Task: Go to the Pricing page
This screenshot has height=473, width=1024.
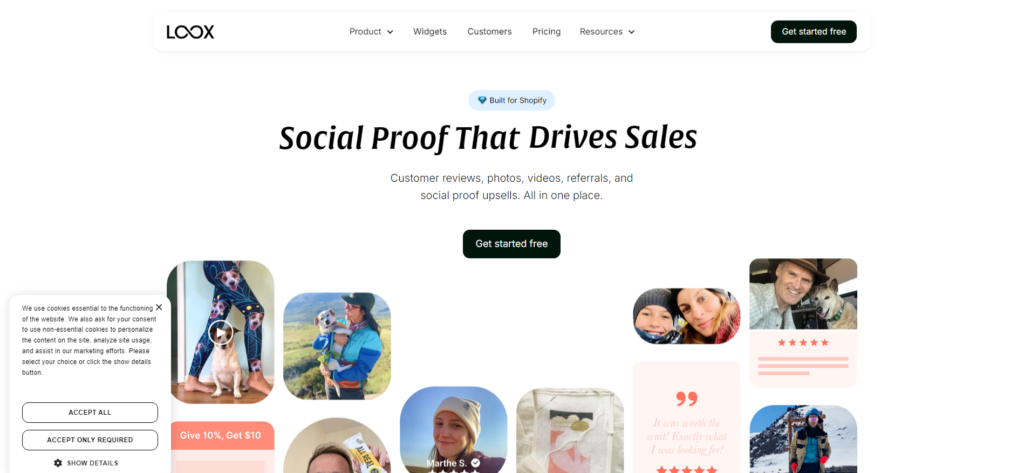Action: (546, 31)
